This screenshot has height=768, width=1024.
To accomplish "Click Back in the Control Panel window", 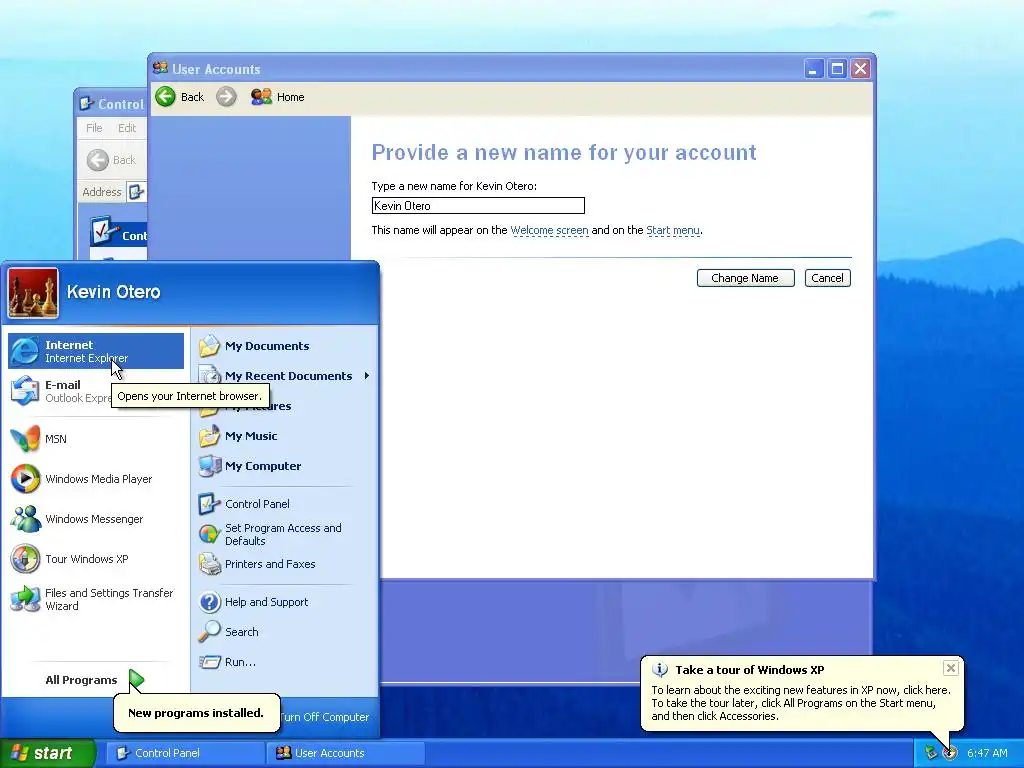I will click(111, 160).
